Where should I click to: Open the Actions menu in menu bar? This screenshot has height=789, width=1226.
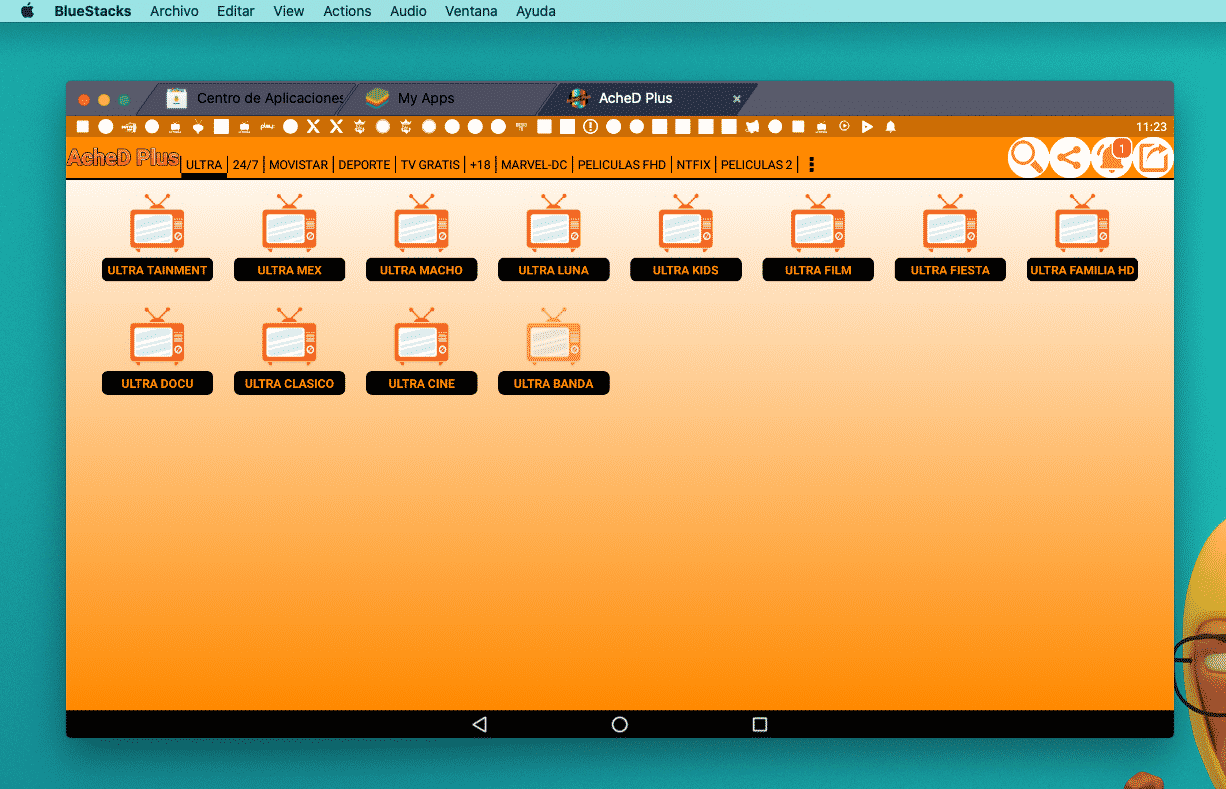347,11
